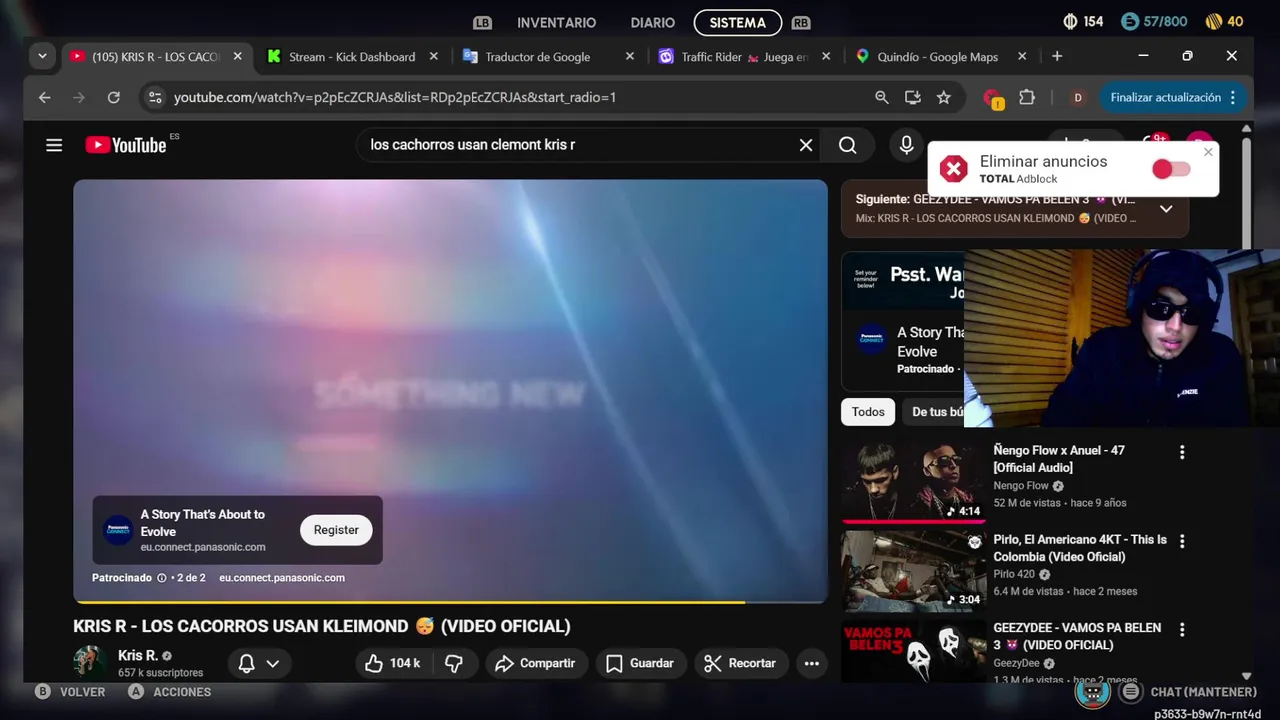The width and height of the screenshot is (1280, 720).
Task: Open Chrome menu beside Finalizar actualización
Action: tap(1233, 97)
